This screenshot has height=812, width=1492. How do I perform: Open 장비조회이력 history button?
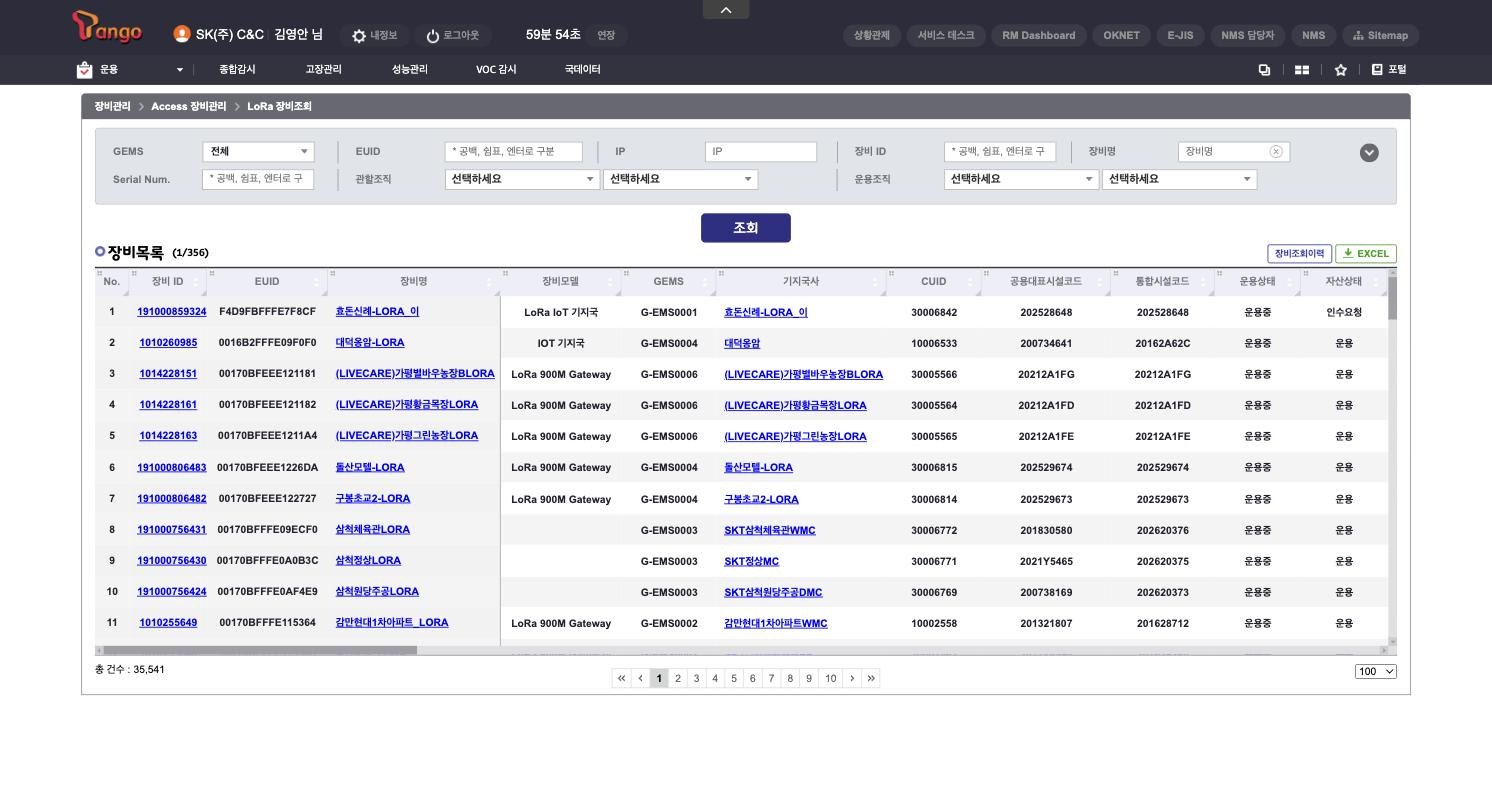pyautogui.click(x=1299, y=254)
